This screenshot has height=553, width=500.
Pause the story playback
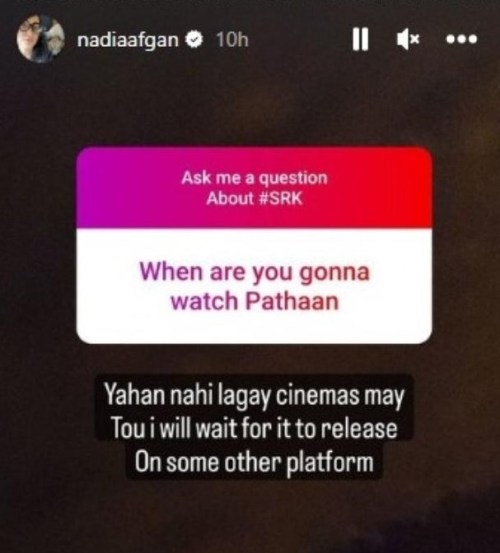(x=360, y=39)
